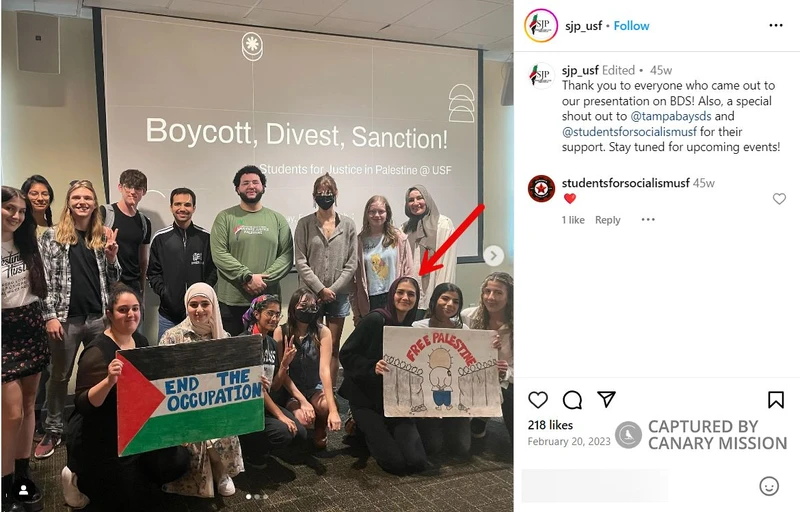This screenshot has width=800, height=512.
Task: Like the studentsforsocialismusf comment
Action: click(779, 198)
